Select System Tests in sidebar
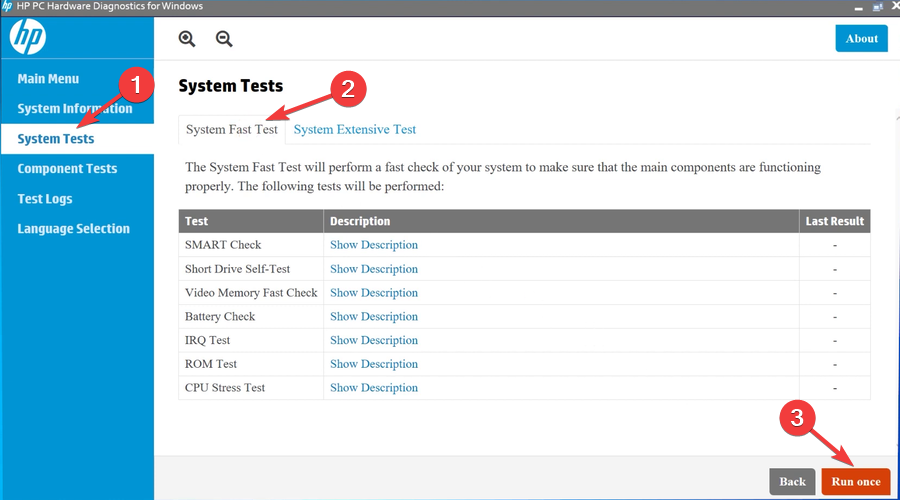 77,139
